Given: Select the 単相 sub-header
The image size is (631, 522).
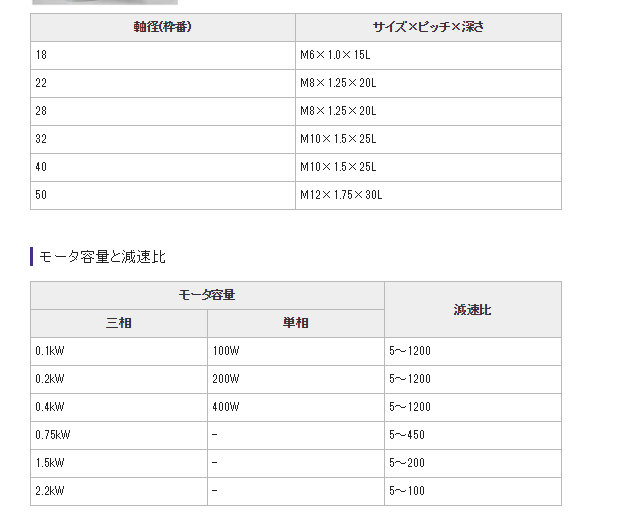Looking at the screenshot, I should click(295, 323).
